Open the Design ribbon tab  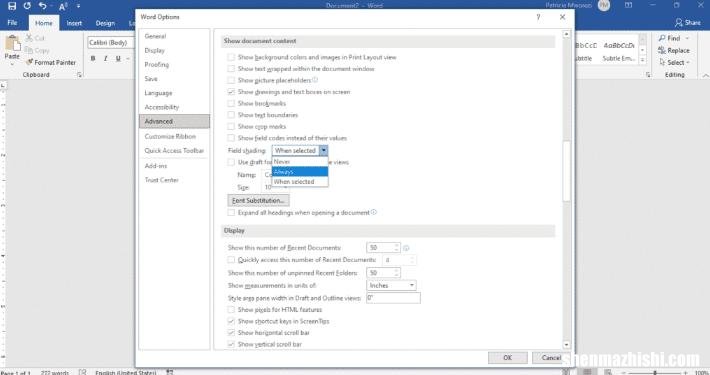(105, 23)
